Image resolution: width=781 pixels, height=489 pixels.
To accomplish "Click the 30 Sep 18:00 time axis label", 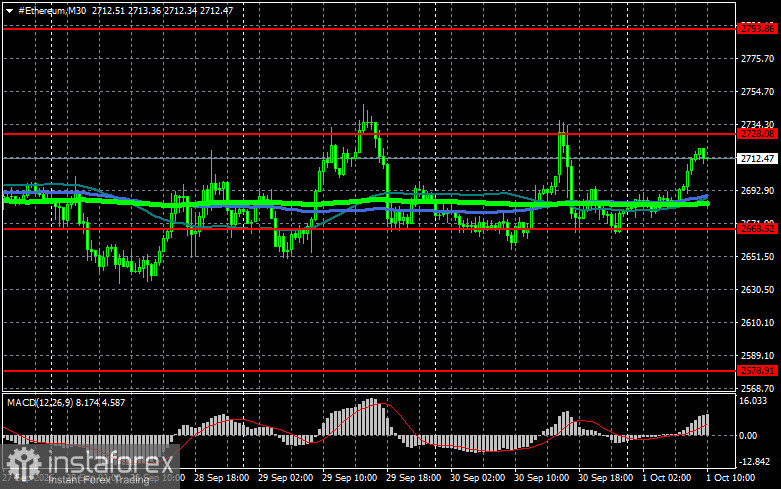I will 605,478.
